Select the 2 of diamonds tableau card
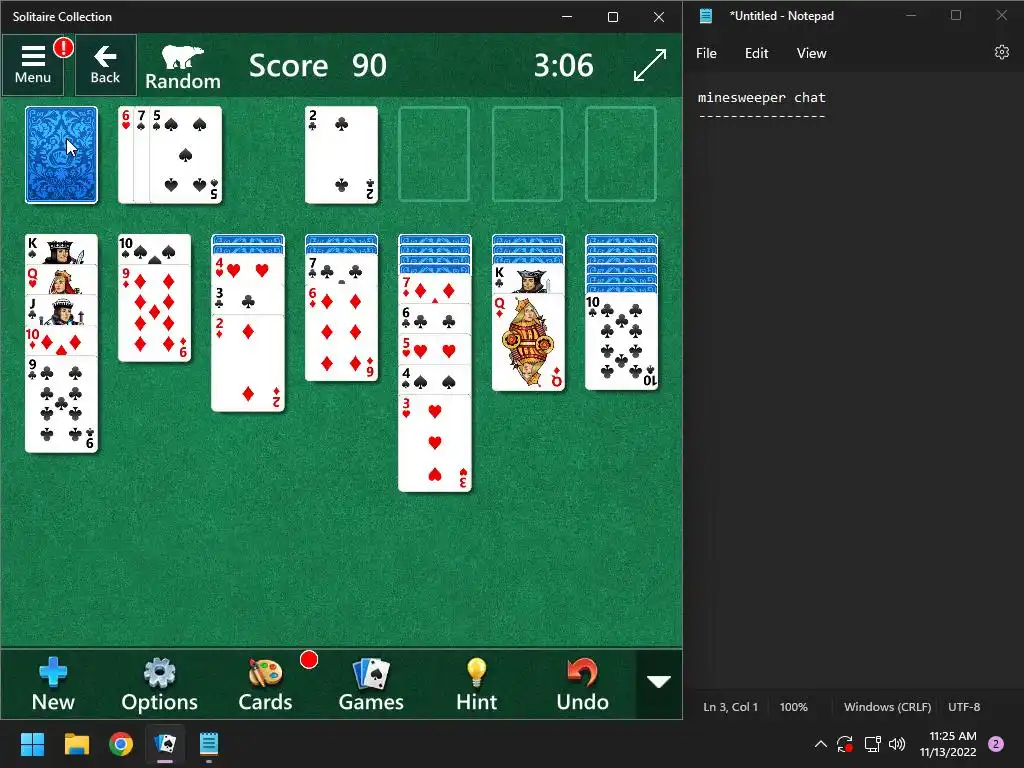The width and height of the screenshot is (1024, 768). pos(248,362)
